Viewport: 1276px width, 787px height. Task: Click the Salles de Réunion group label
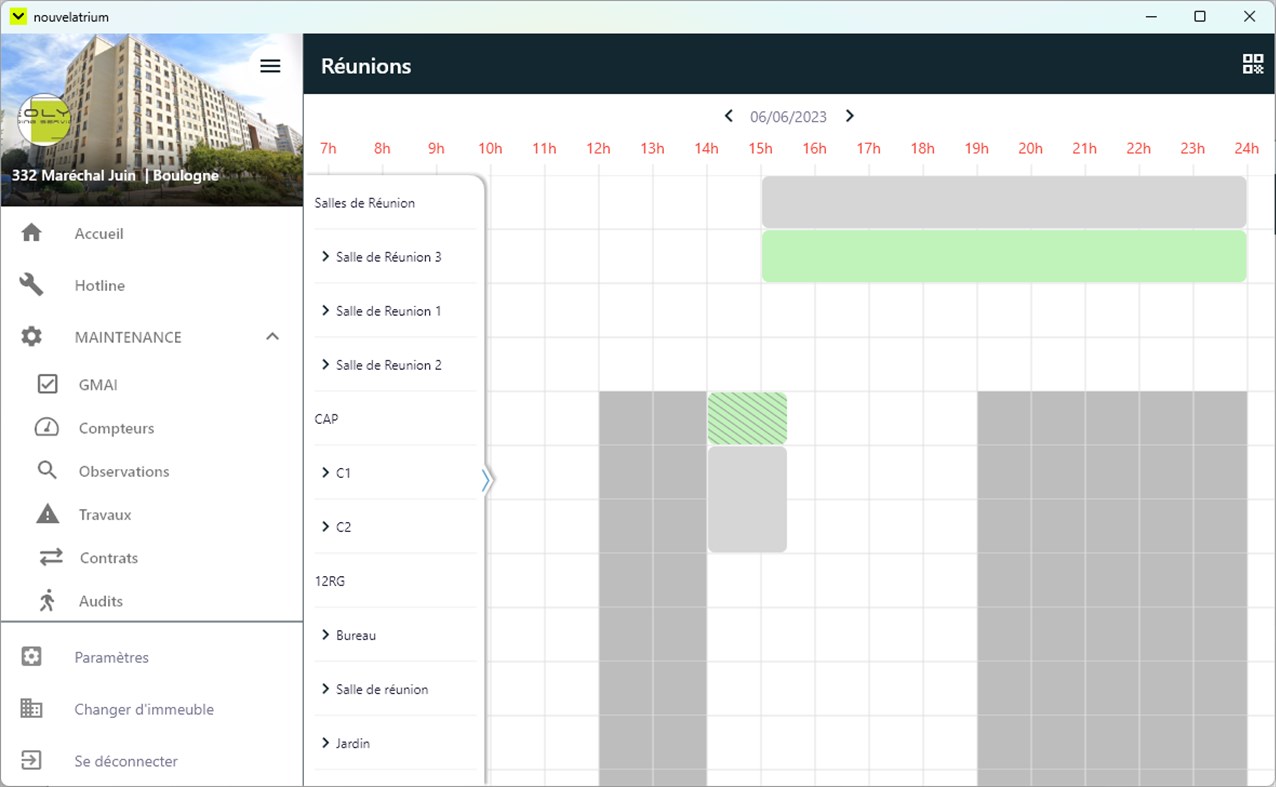tap(364, 203)
